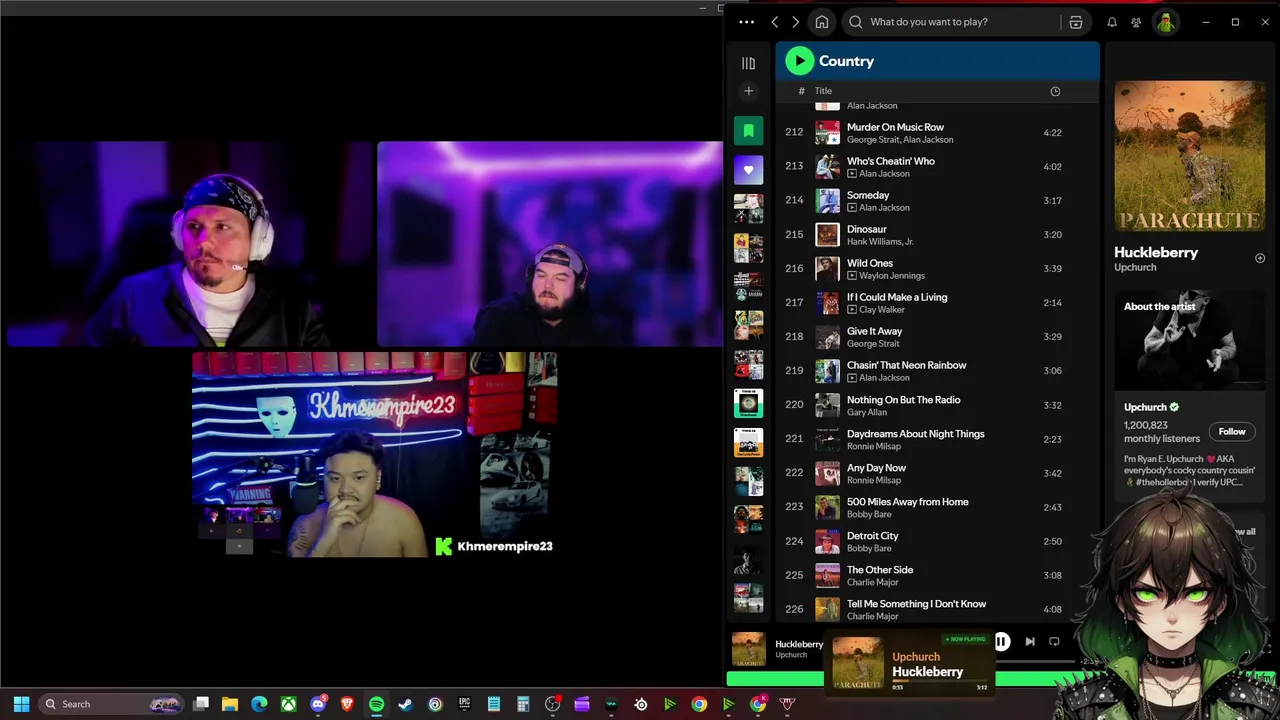The image size is (1280, 720).
Task: Open the About the artist card image
Action: click(x=1190, y=340)
